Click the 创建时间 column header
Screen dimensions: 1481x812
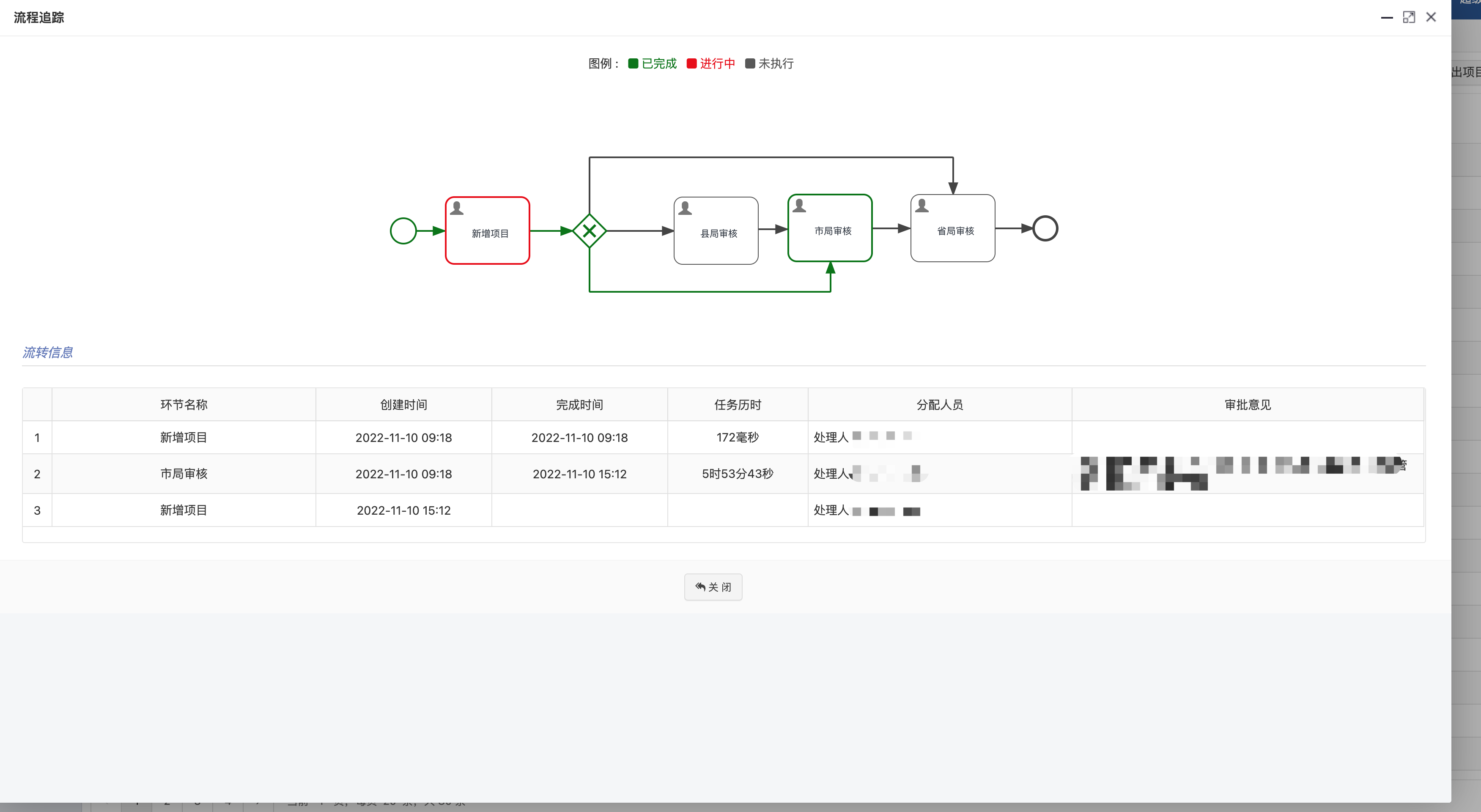[x=403, y=404]
